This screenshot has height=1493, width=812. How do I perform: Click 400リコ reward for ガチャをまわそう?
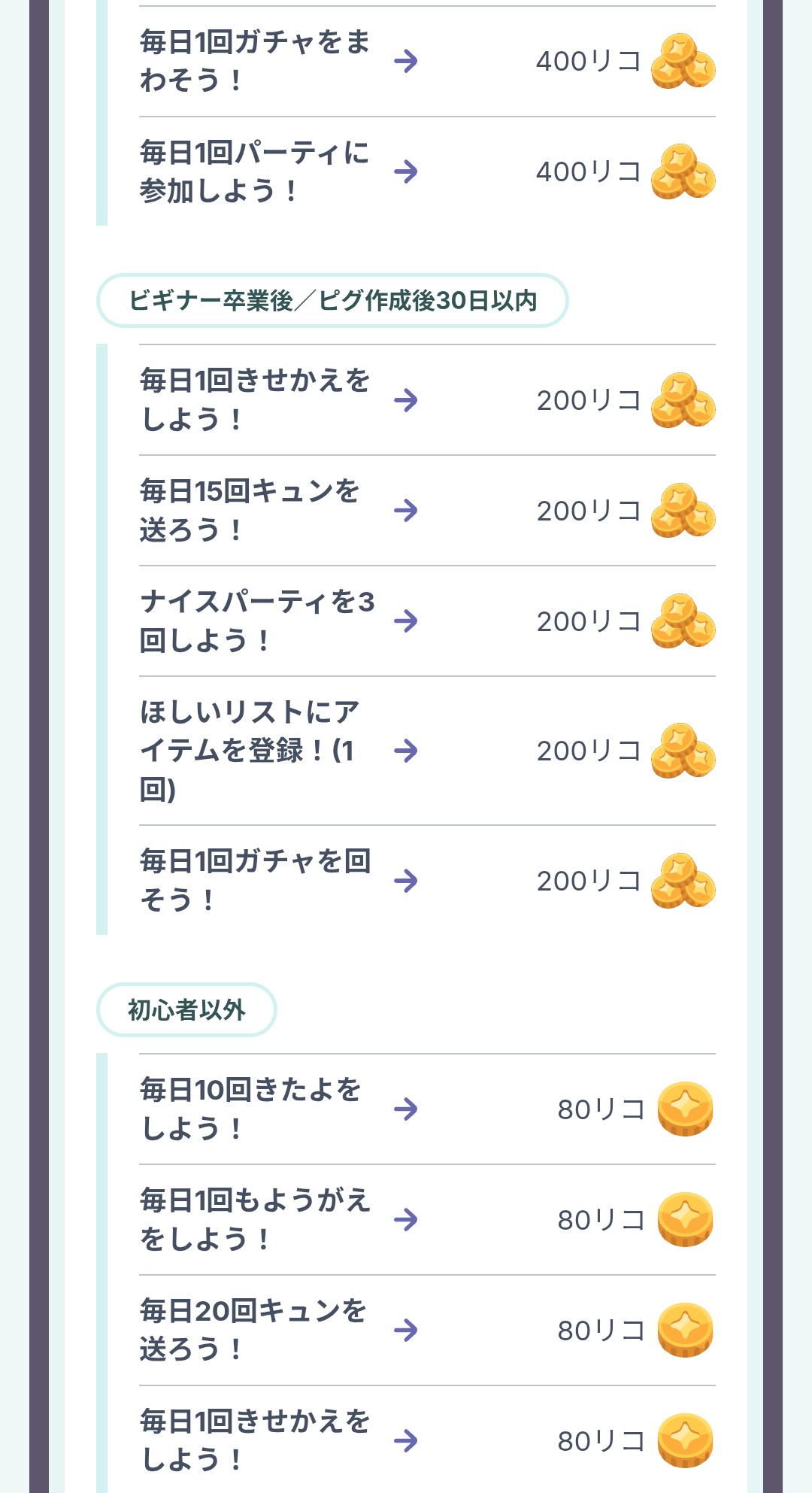tap(588, 61)
